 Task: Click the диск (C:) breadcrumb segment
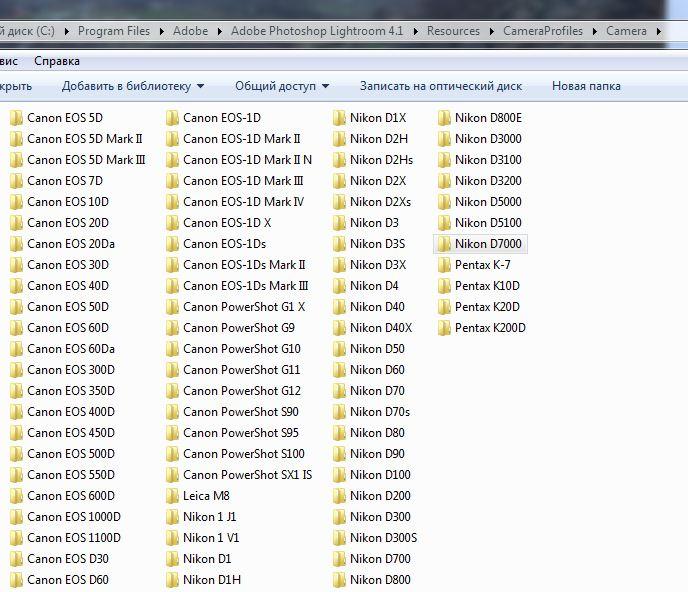tap(28, 31)
